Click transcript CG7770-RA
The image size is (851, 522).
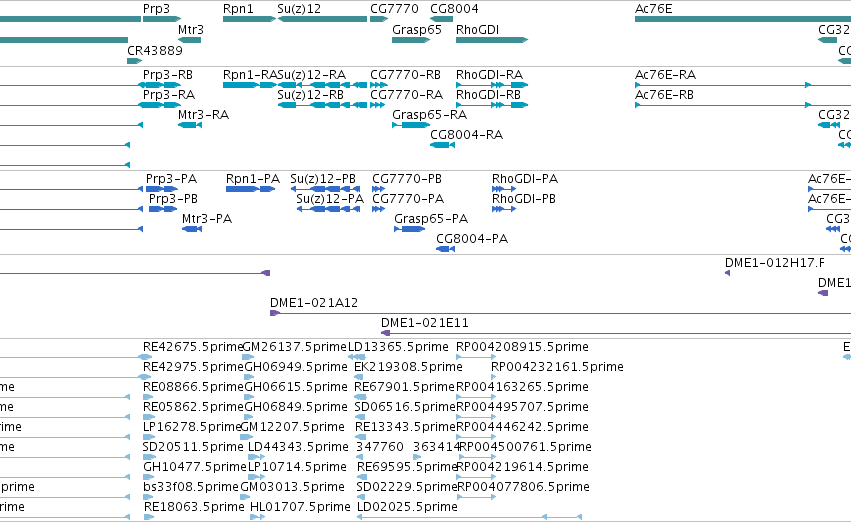click(379, 105)
